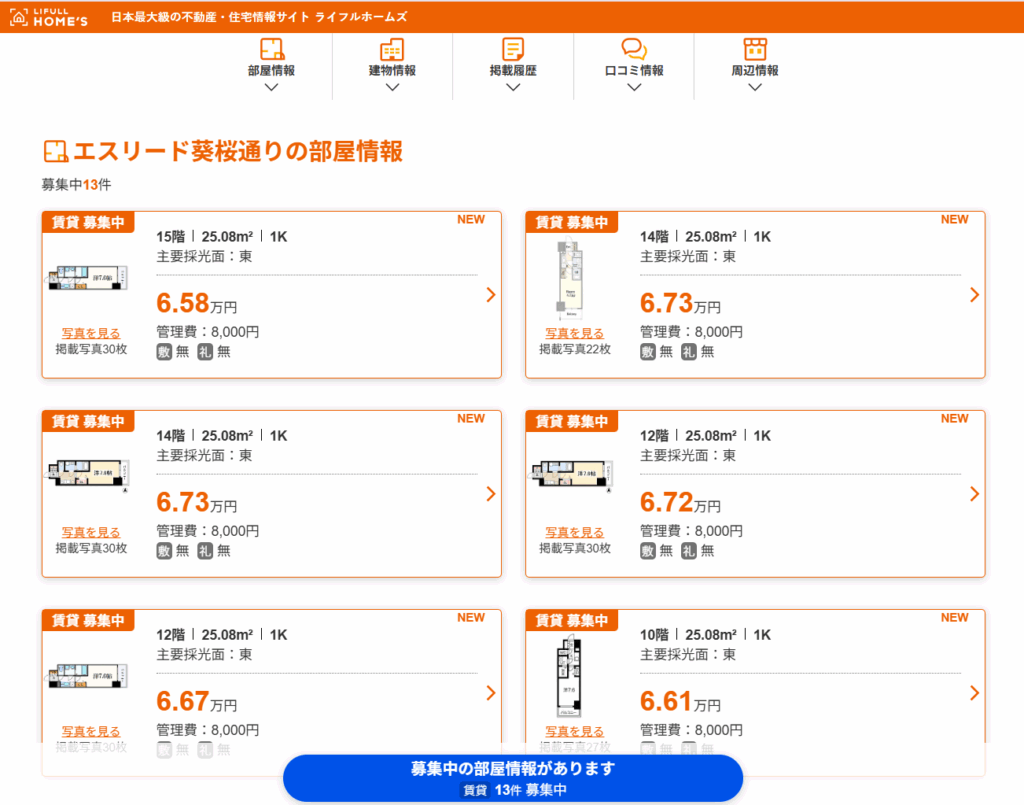The height and width of the screenshot is (805, 1024).
Task: Click NEW badge on 6.72万円 listing
Action: (954, 418)
